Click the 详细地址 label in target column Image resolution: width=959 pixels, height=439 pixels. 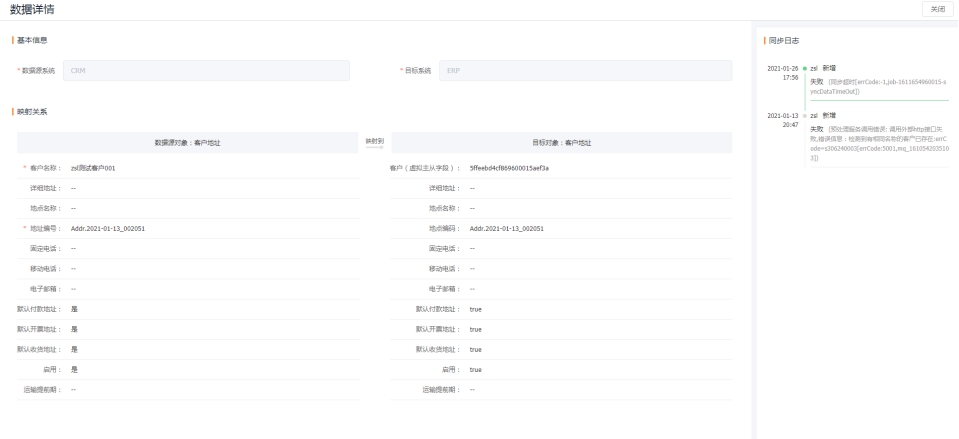[445, 188]
